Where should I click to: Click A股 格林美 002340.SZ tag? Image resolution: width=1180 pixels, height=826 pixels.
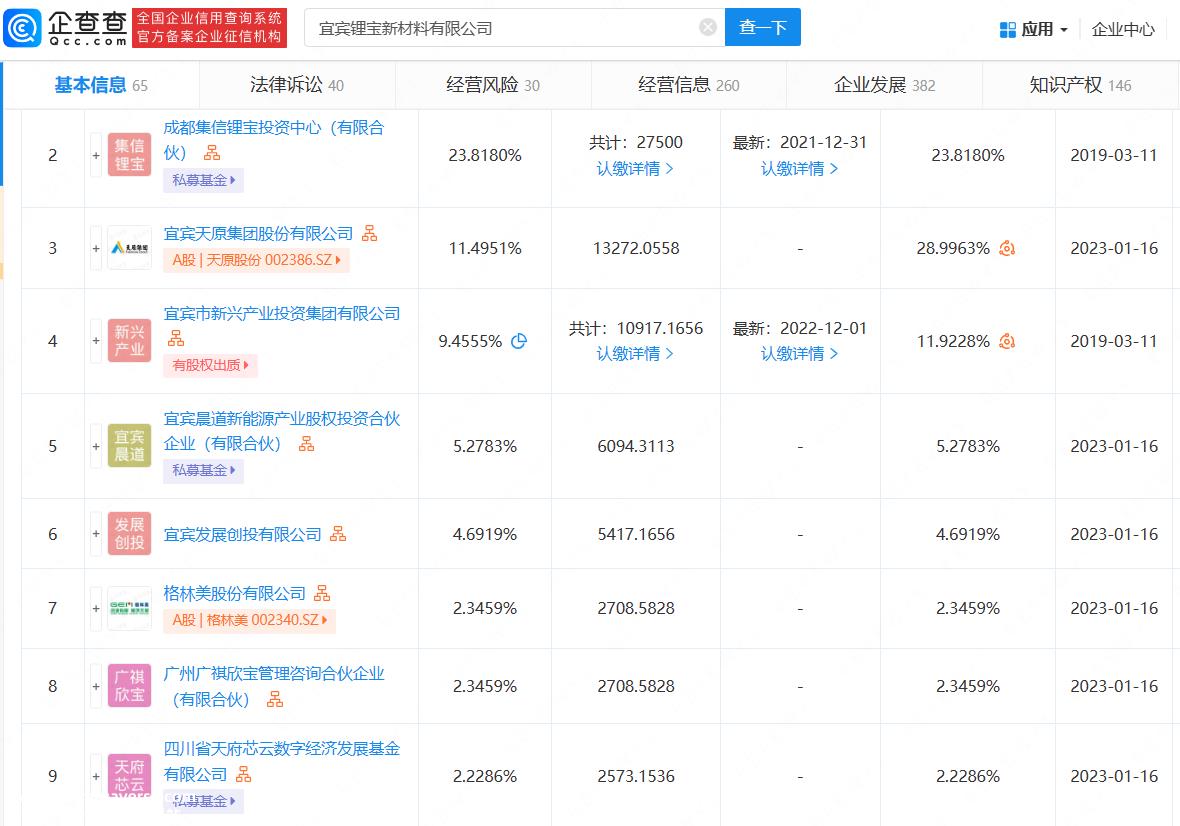tap(249, 620)
